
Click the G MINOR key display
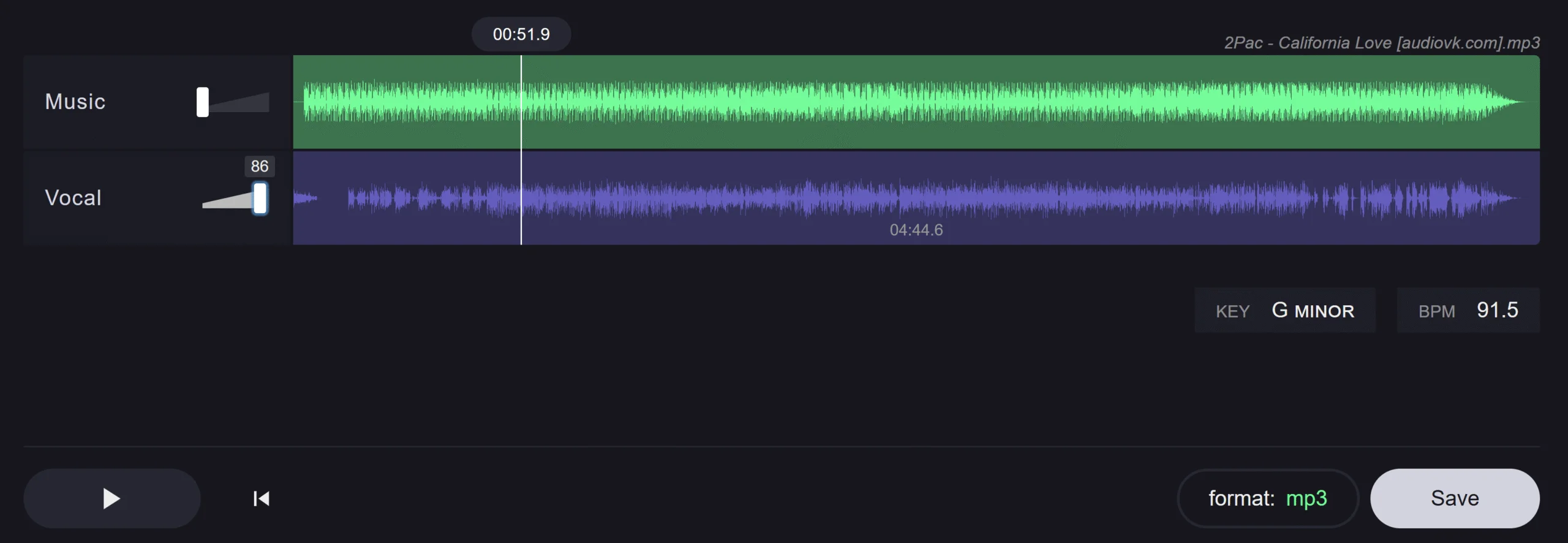(x=1285, y=310)
